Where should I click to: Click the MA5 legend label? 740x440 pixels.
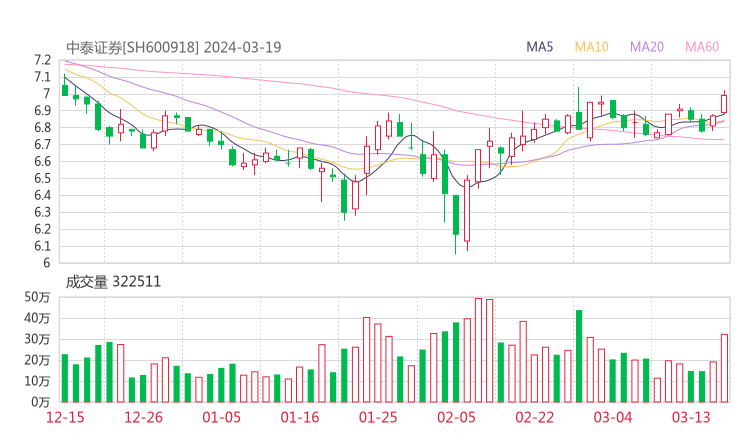click(539, 47)
